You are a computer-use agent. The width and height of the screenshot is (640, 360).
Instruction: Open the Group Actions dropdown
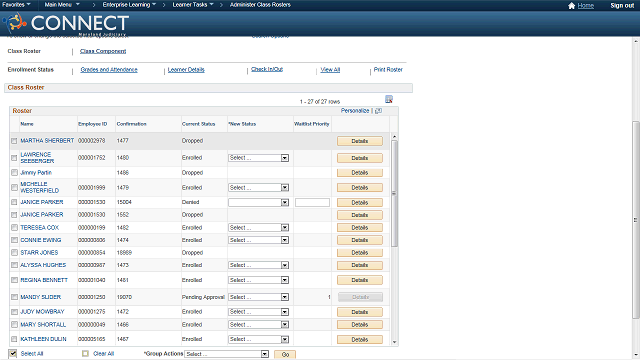[227, 354]
